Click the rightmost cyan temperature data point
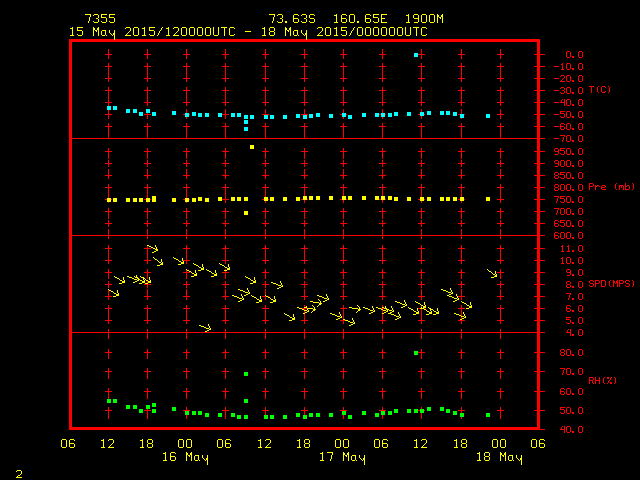The height and width of the screenshot is (480, 640). coord(488,116)
